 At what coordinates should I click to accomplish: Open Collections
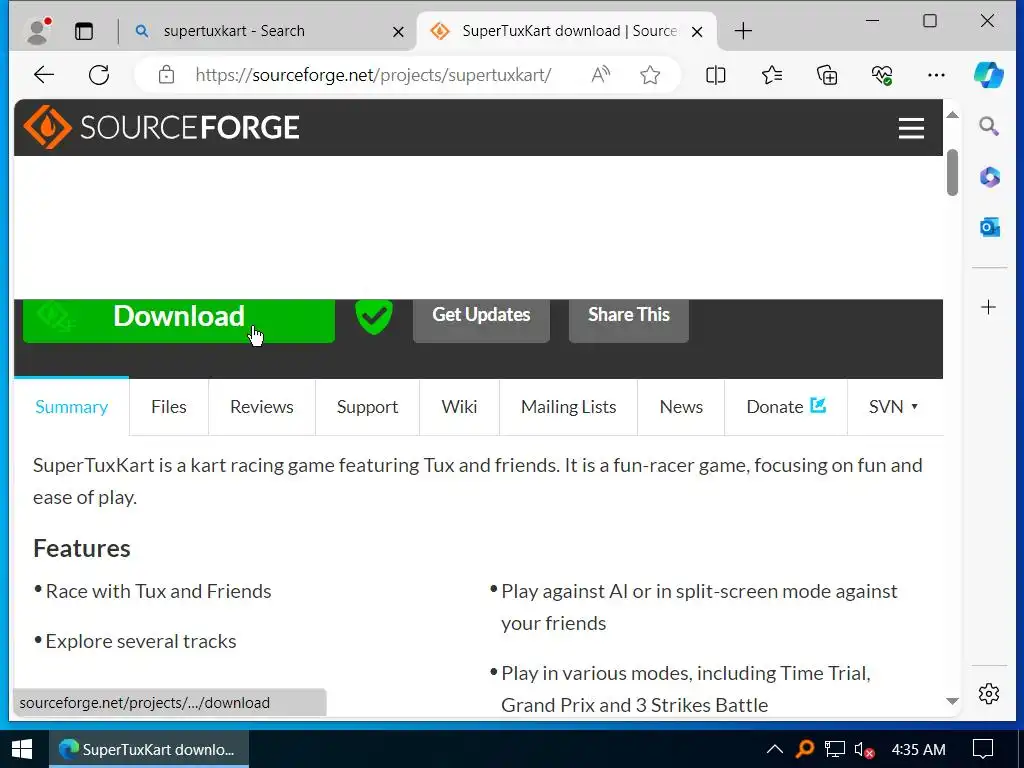pos(827,75)
